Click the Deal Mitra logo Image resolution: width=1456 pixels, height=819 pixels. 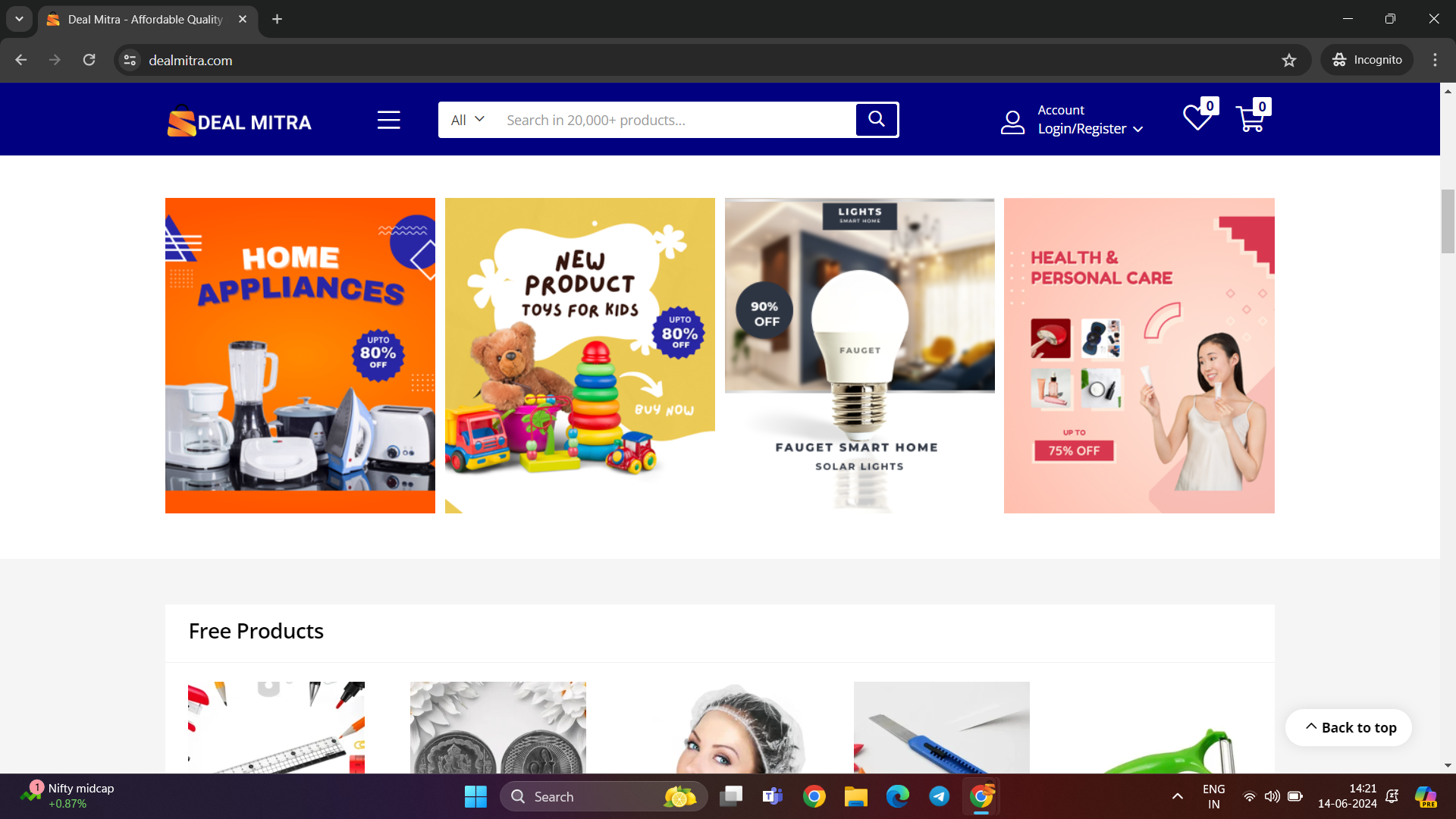[x=240, y=121]
